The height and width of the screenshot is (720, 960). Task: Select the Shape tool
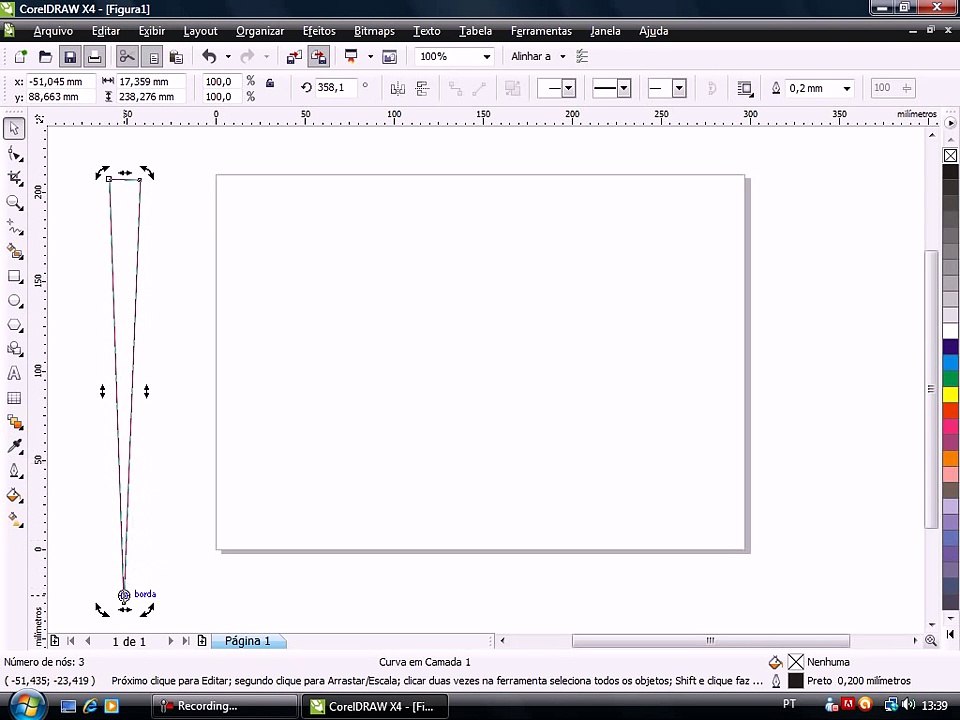click(x=14, y=154)
